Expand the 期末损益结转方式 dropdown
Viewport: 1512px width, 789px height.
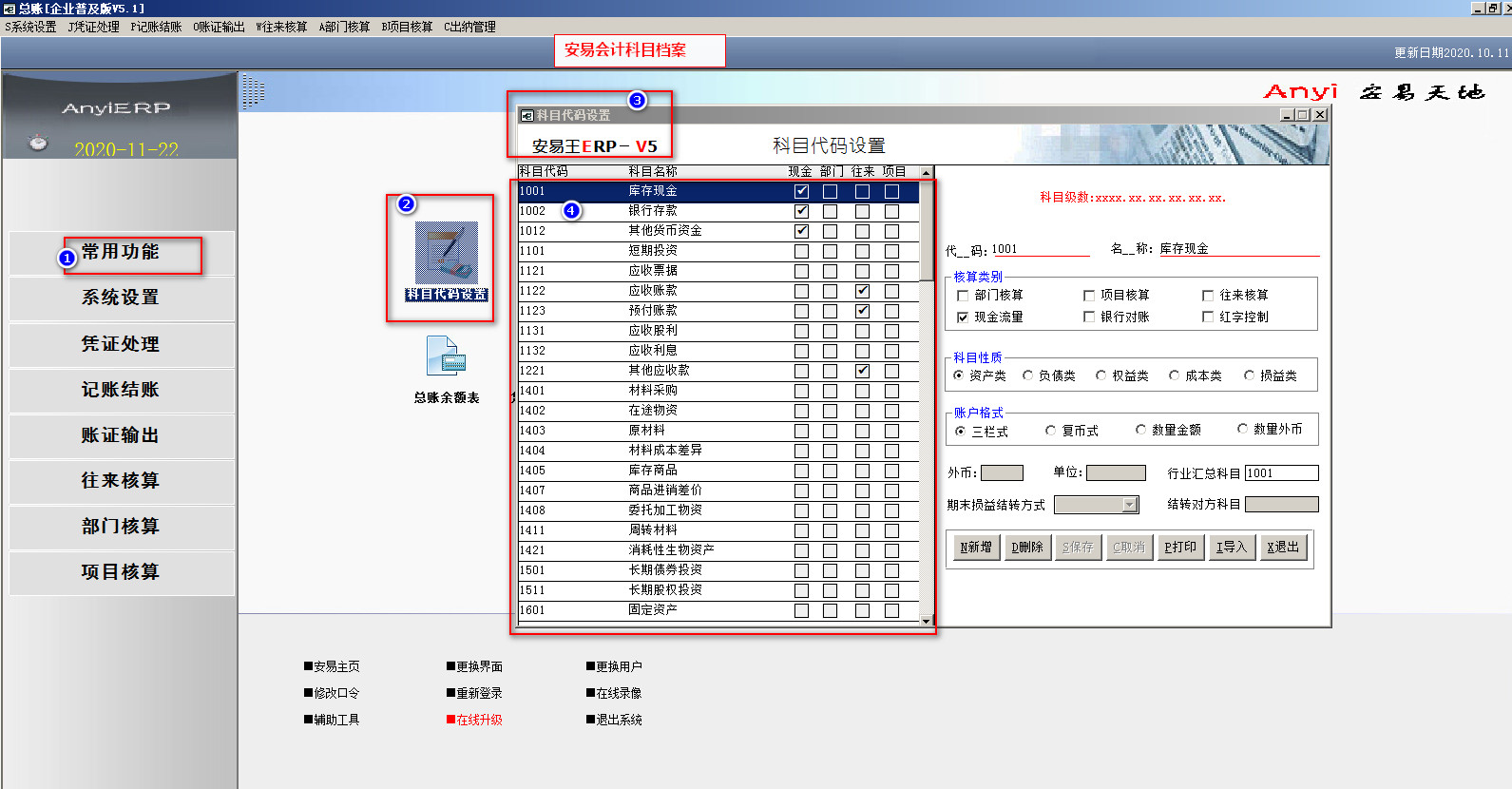coord(1129,505)
